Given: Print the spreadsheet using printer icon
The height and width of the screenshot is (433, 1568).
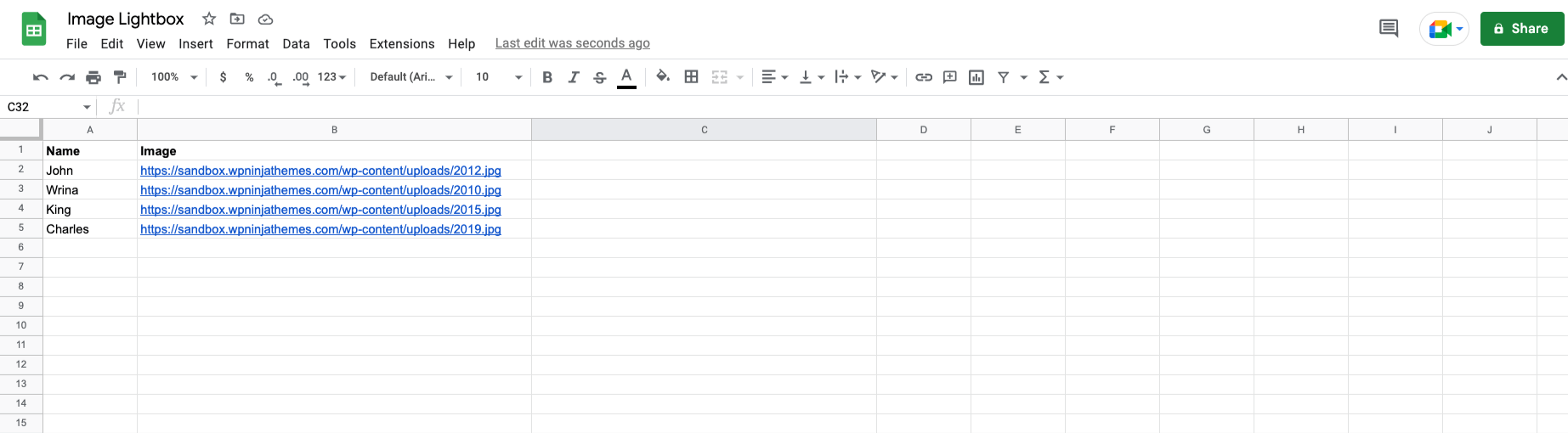Looking at the screenshot, I should pos(93,77).
